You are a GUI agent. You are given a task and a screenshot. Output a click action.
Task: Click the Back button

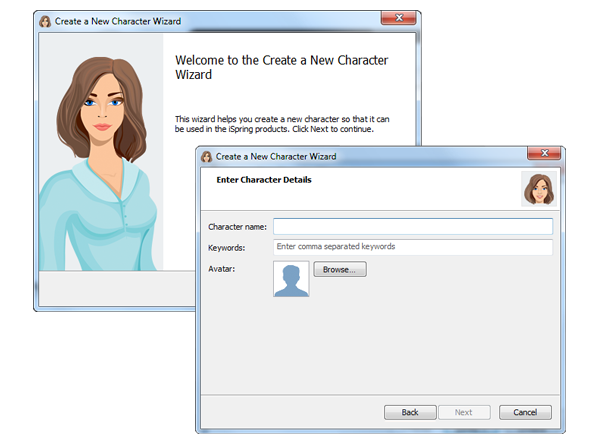pos(410,412)
